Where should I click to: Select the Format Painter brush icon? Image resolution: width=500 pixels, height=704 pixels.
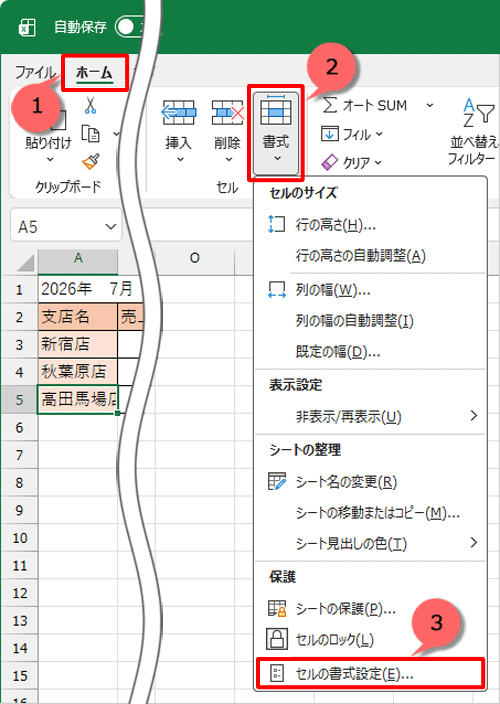pyautogui.click(x=91, y=162)
